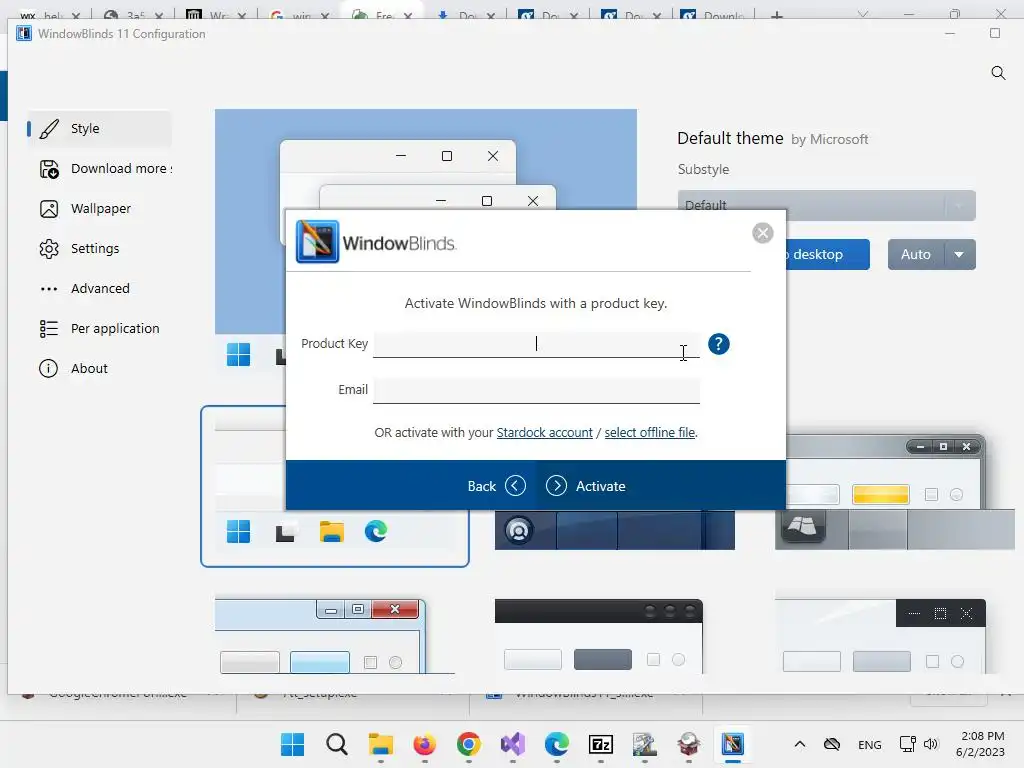The width and height of the screenshot is (1024, 768).
Task: Click the WindowBlinds logo in dialog
Action: 317,242
